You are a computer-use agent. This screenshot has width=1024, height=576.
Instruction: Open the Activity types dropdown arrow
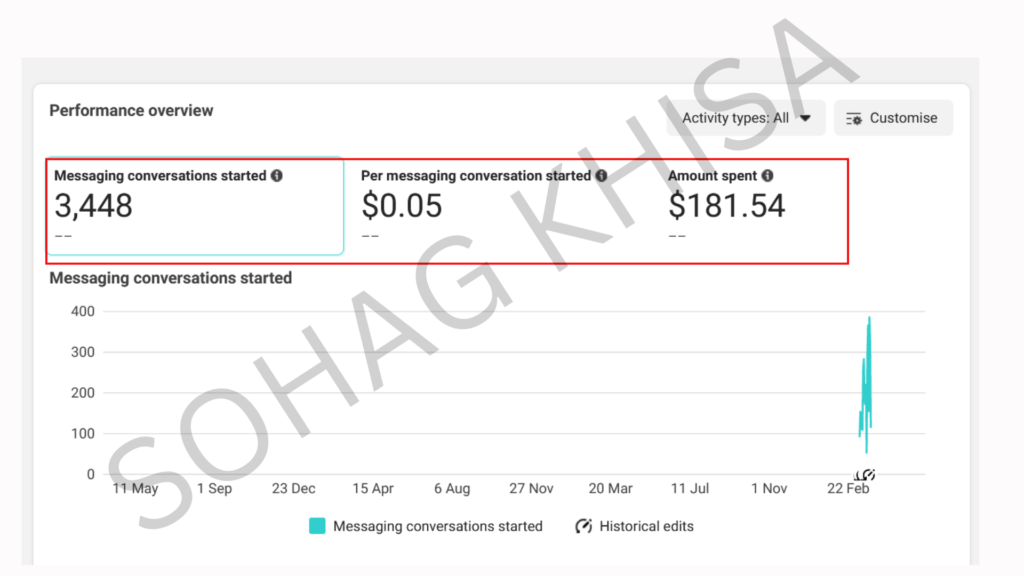click(805, 118)
